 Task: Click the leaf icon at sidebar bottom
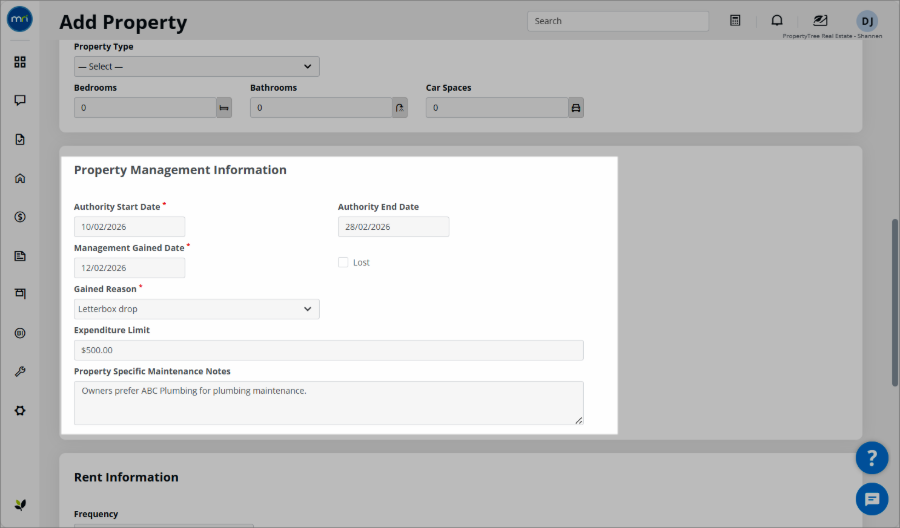pos(20,505)
